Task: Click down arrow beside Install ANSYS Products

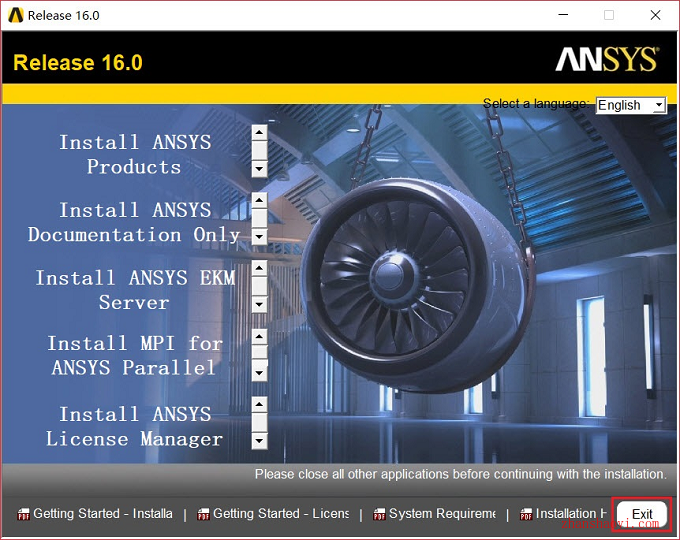Action: (x=259, y=169)
